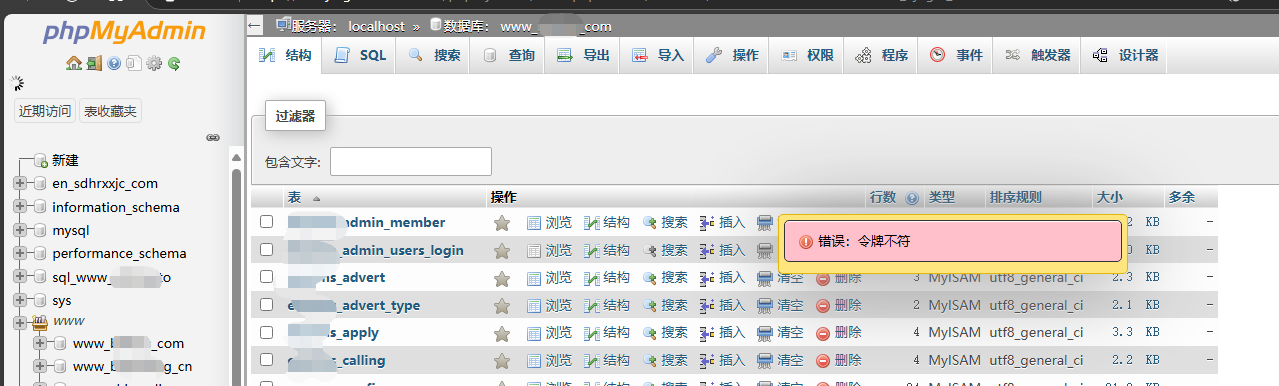Reload navigation panel with green refresh icon
The width and height of the screenshot is (1279, 386).
174,63
